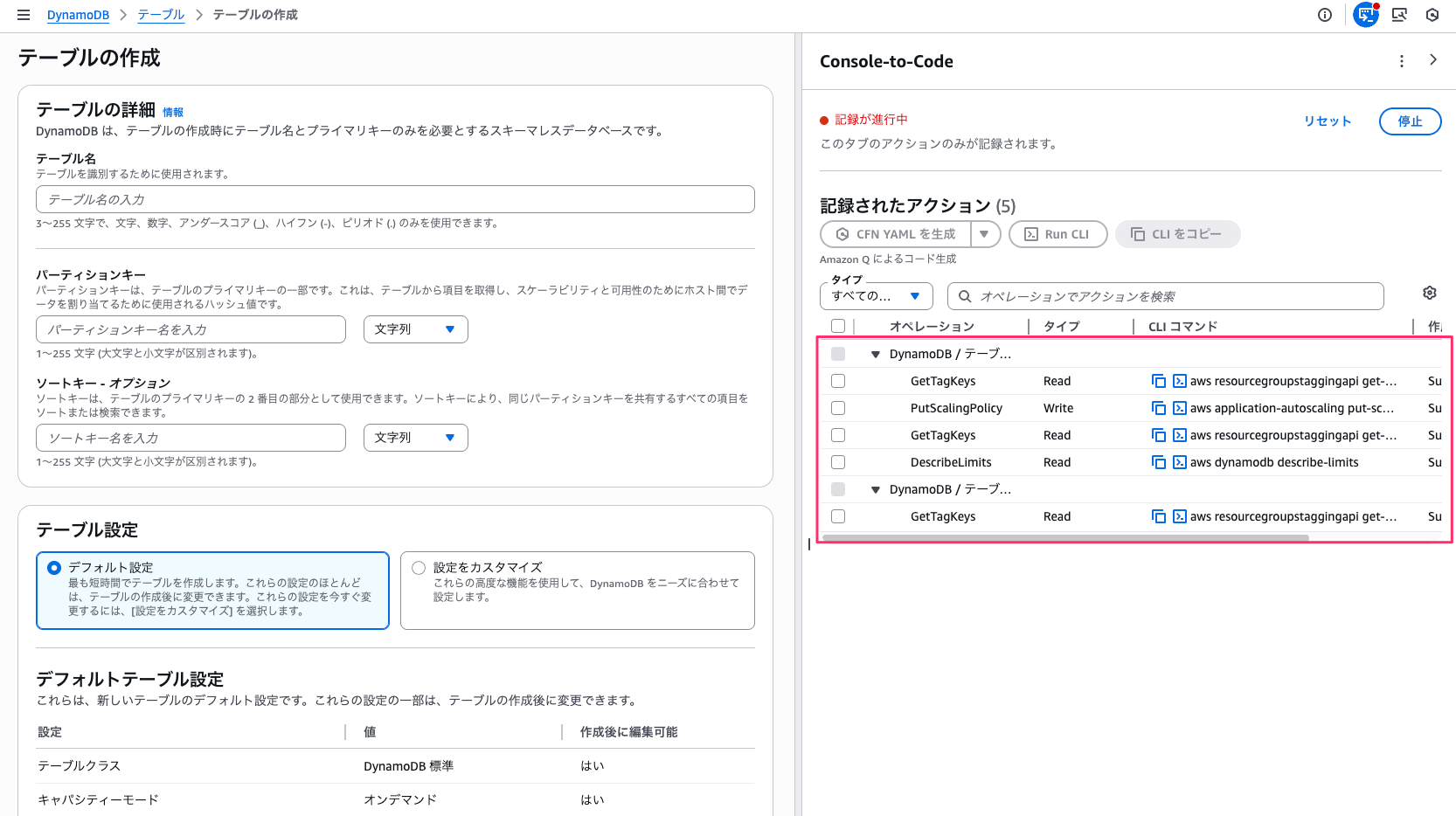Sort by オペレーション column header
This screenshot has height=816, width=1456.
tap(932, 327)
